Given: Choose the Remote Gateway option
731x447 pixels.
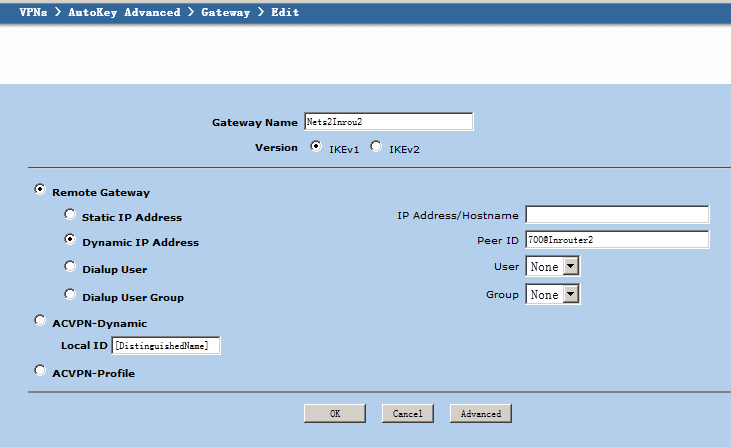Looking at the screenshot, I should (x=40, y=189).
